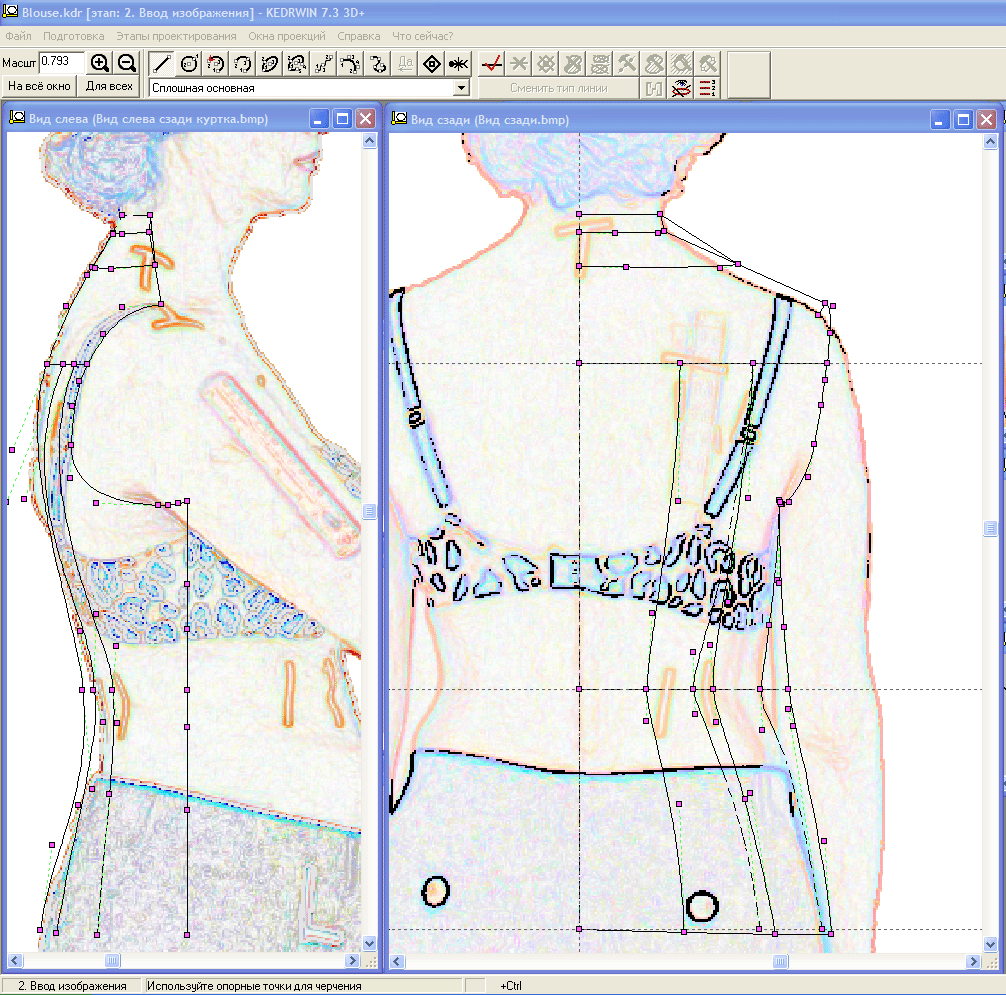
Task: Select the stepped polyline tool
Action: click(323, 64)
